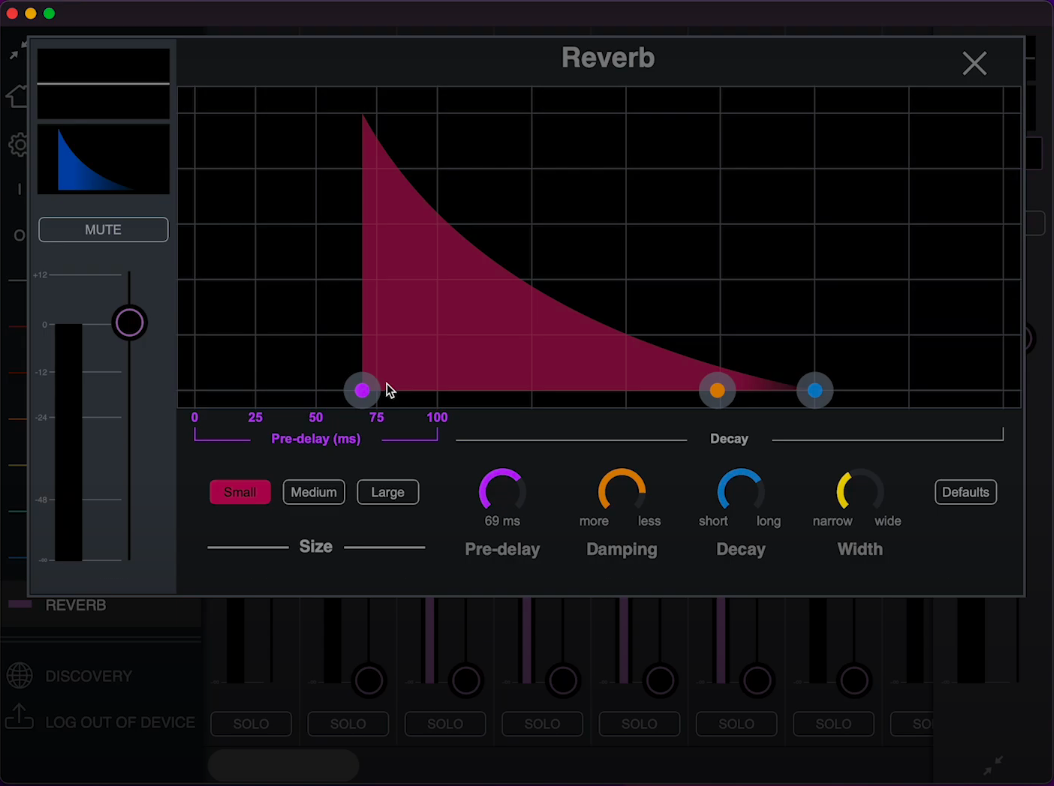
Task: Click the orange Damping knob
Action: 621,491
